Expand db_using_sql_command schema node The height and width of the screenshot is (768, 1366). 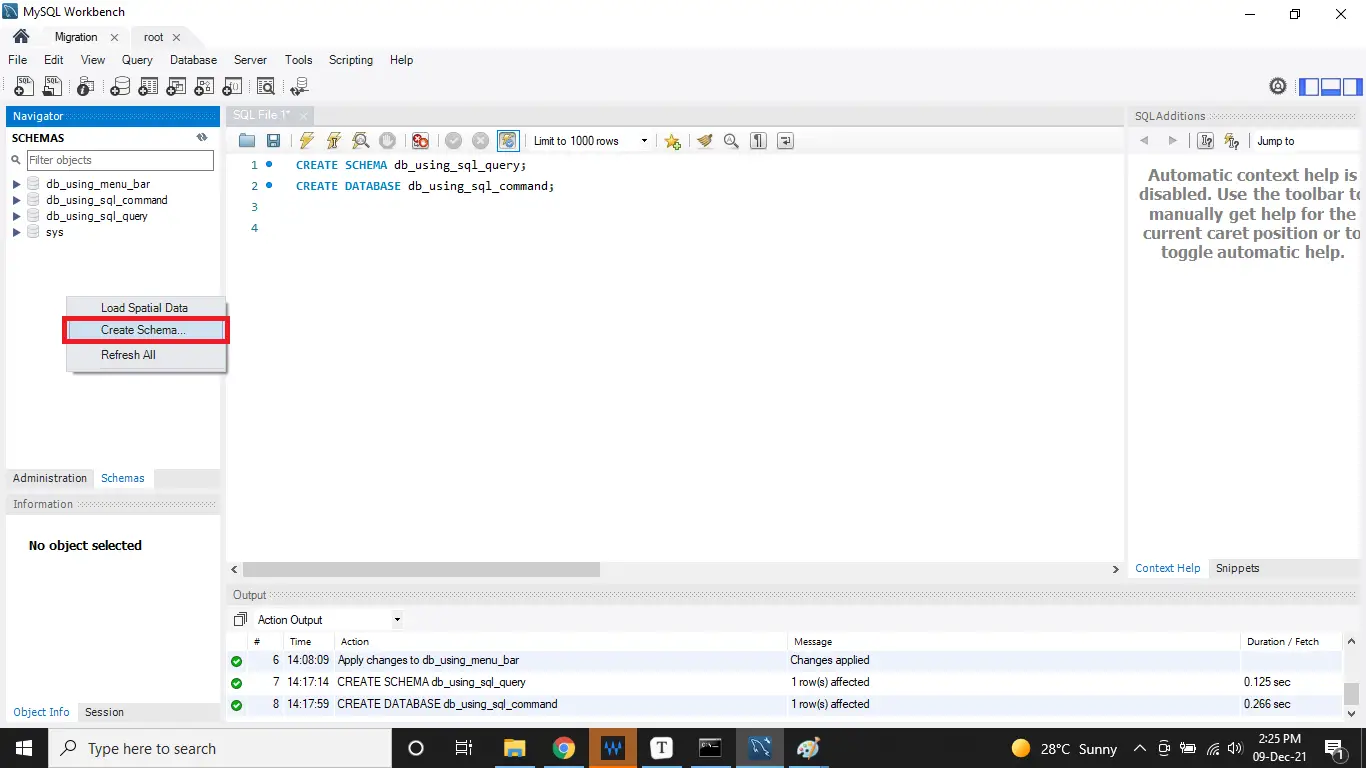point(17,200)
